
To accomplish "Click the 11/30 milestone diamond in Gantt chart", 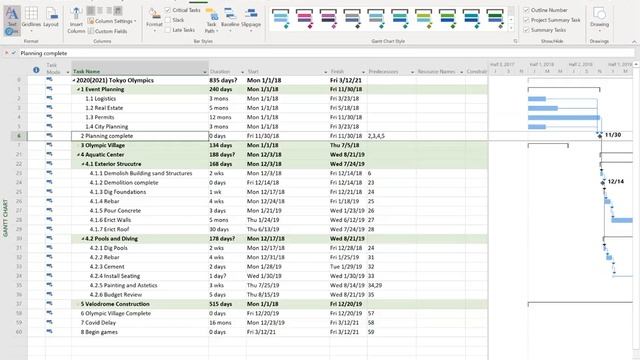I will pyautogui.click(x=600, y=136).
